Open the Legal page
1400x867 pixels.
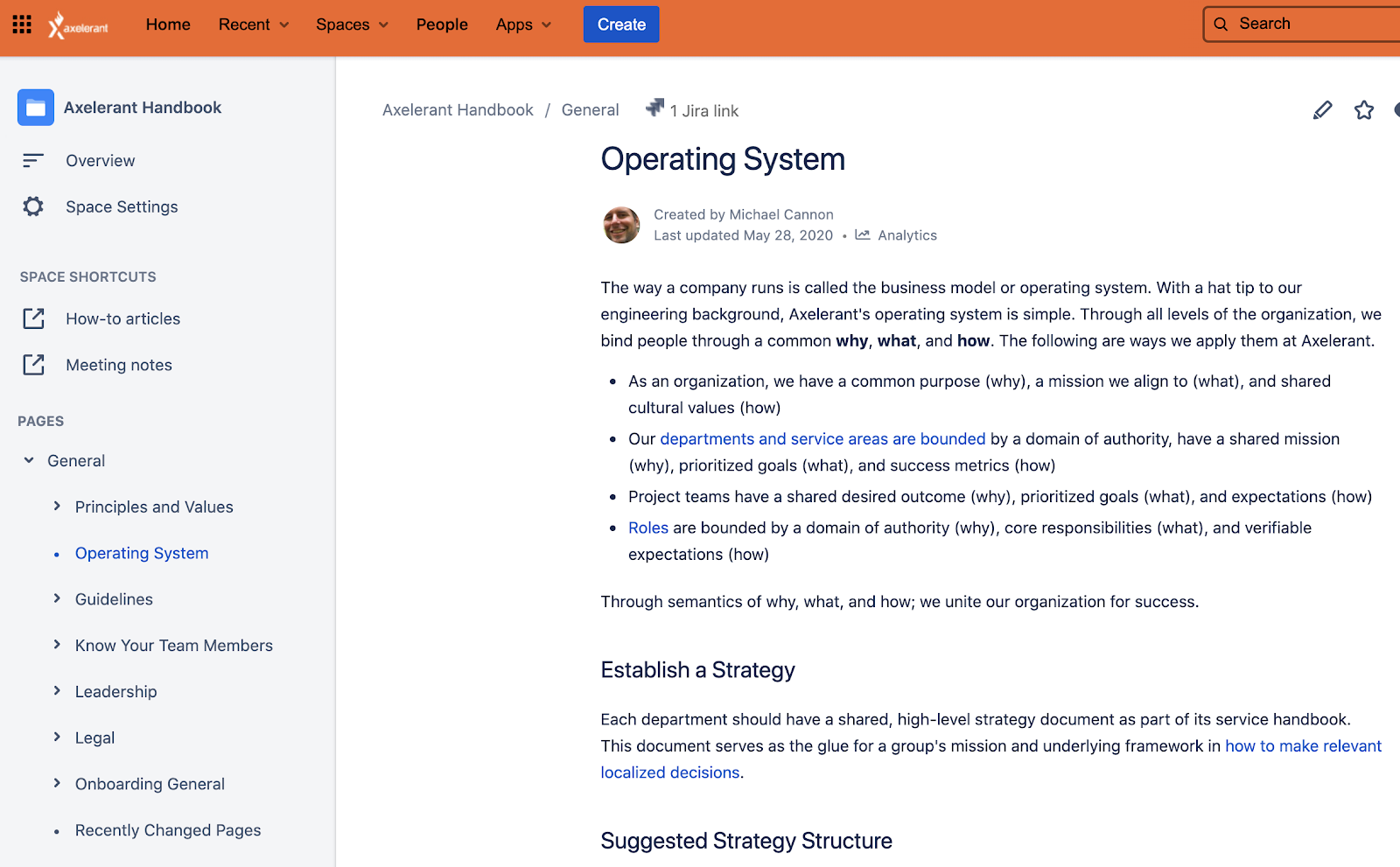pos(95,738)
